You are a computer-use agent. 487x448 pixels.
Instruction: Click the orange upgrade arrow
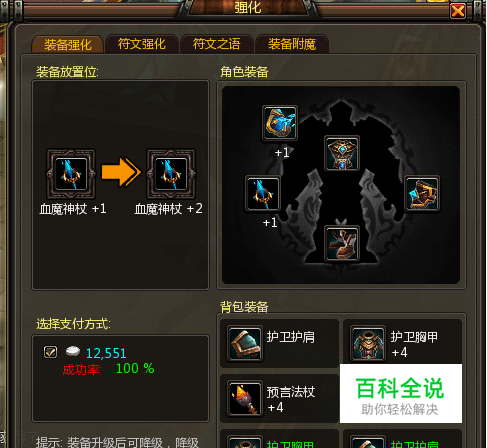(x=121, y=172)
